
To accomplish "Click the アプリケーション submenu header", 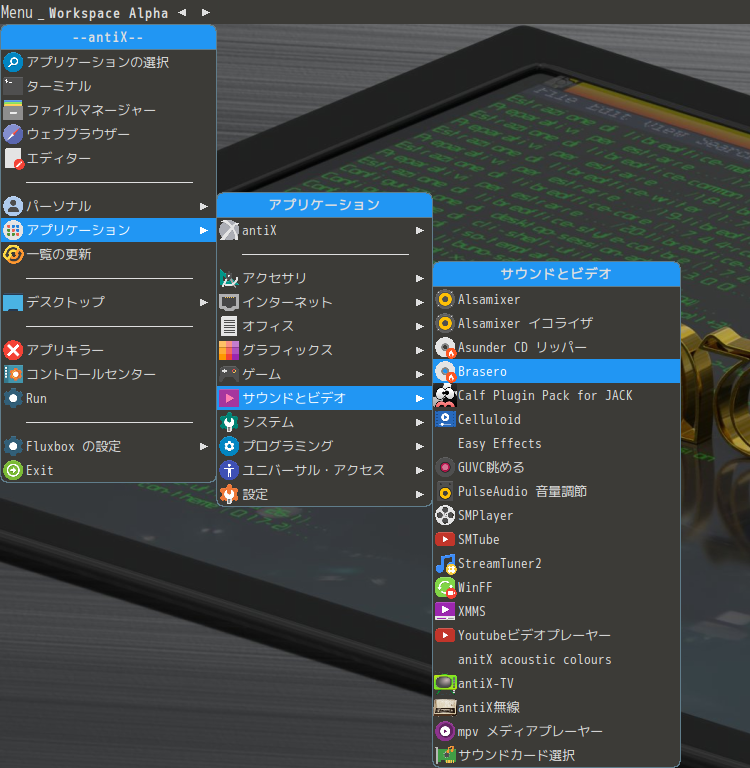I will click(x=324, y=205).
